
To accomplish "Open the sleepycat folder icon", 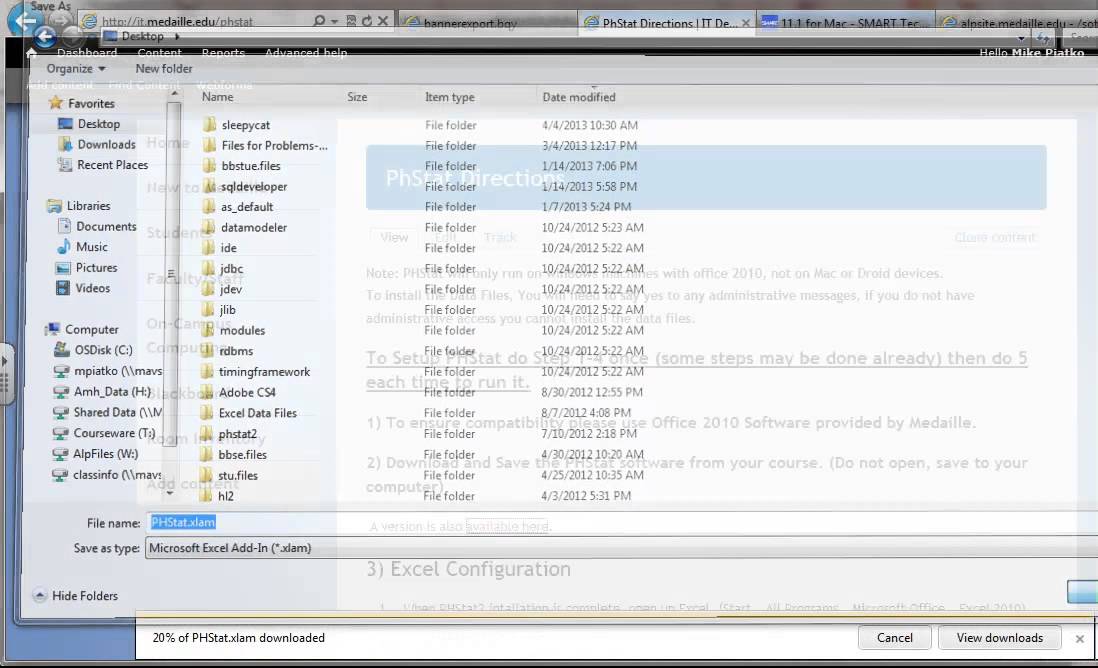I will click(x=209, y=125).
